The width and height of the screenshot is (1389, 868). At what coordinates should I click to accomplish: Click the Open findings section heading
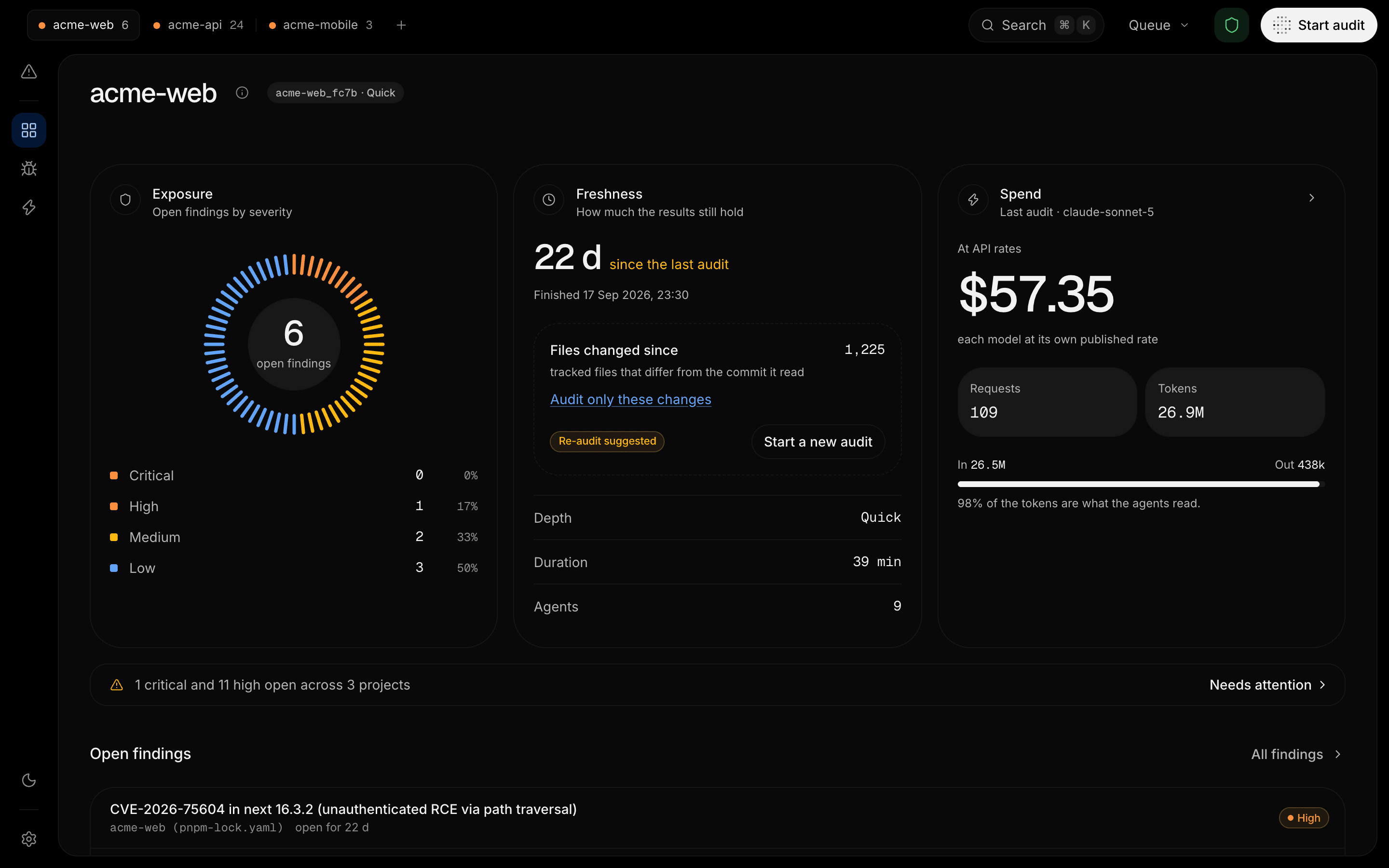point(140,754)
